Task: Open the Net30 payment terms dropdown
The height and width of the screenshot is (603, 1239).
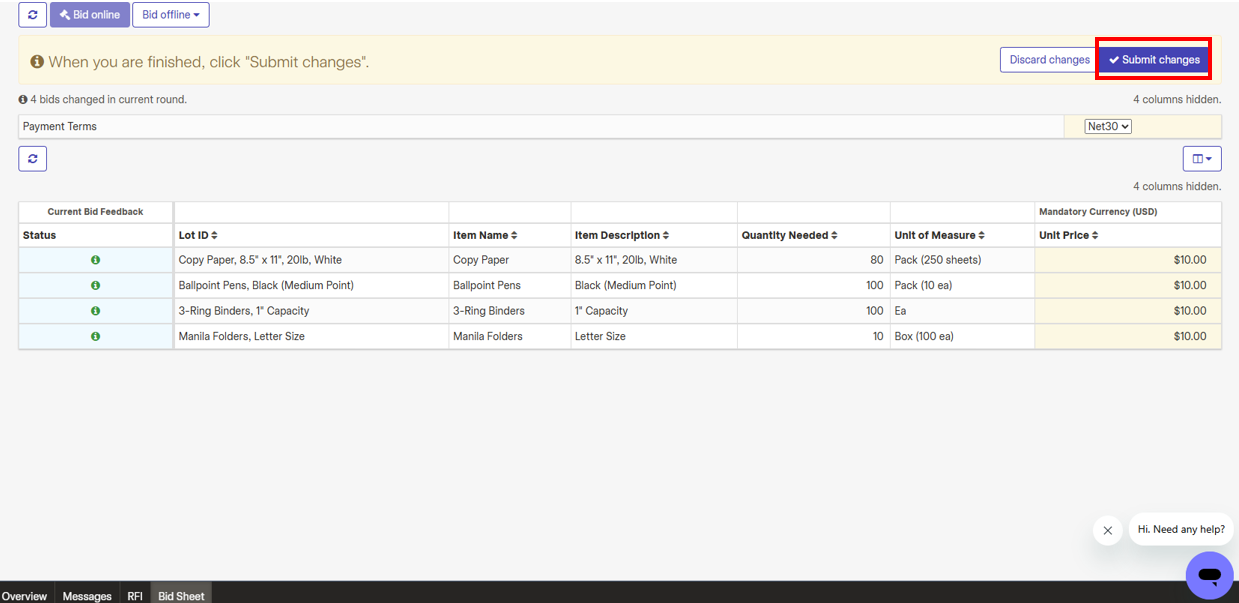Action: (x=1107, y=125)
